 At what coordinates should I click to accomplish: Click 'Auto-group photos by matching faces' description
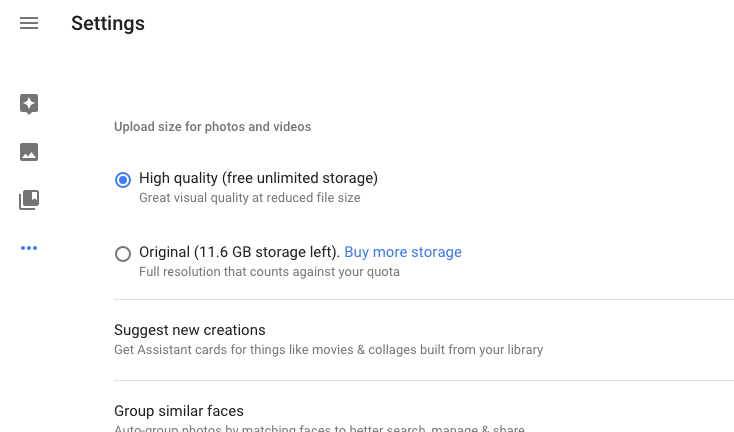pos(319,428)
